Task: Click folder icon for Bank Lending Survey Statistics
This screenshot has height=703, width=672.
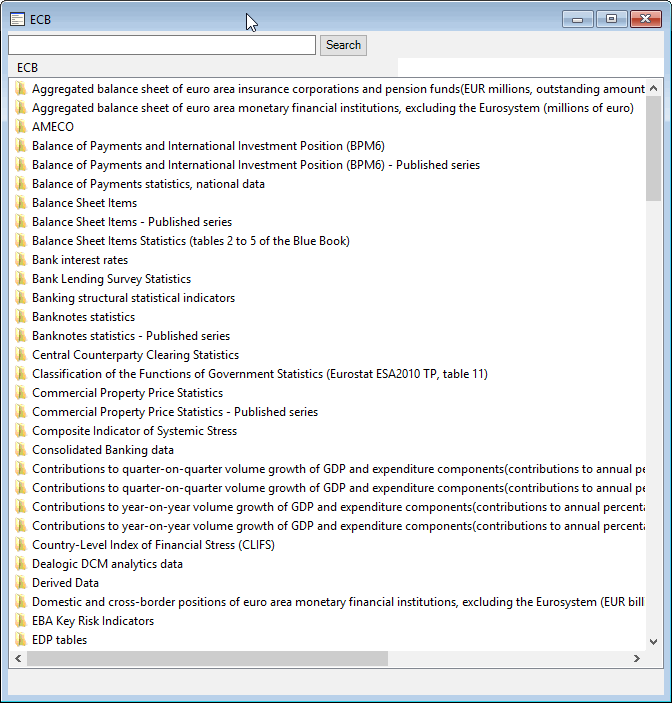Action: click(x=21, y=279)
